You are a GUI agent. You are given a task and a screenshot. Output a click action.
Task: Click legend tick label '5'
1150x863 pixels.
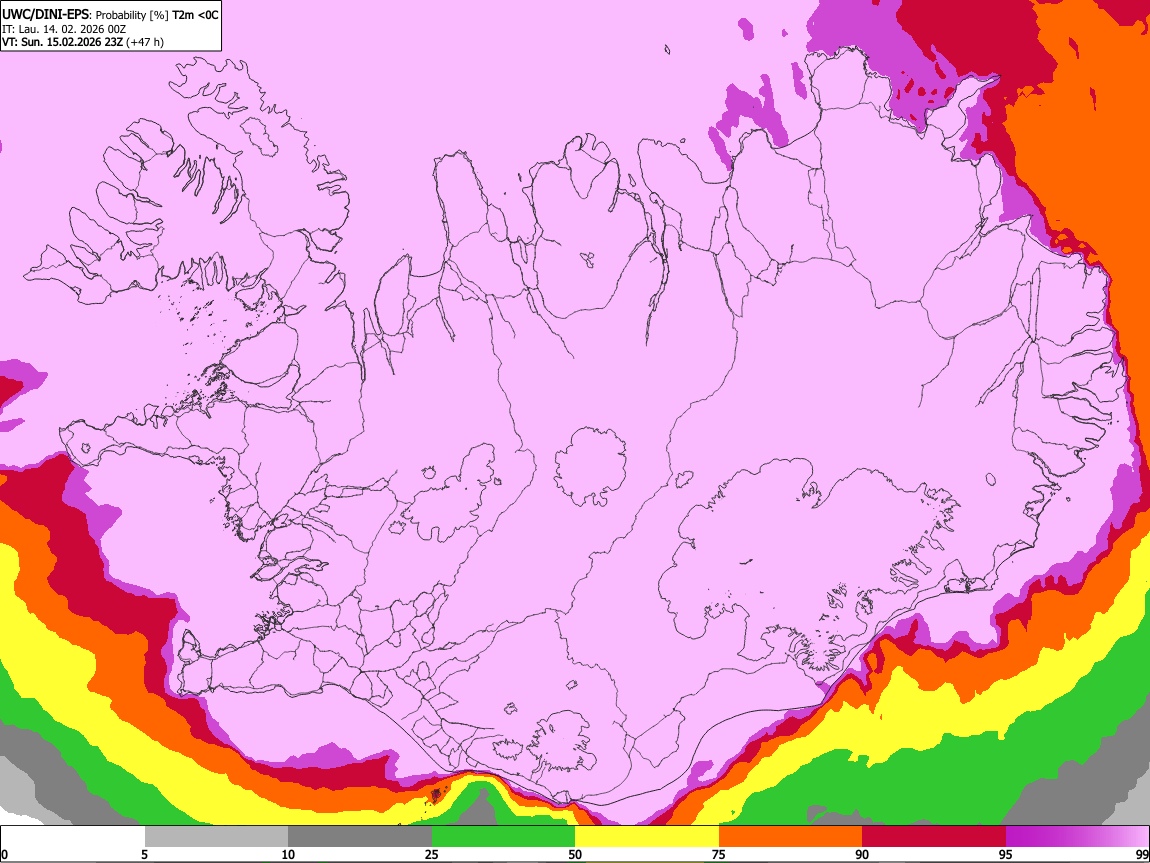coord(144,854)
